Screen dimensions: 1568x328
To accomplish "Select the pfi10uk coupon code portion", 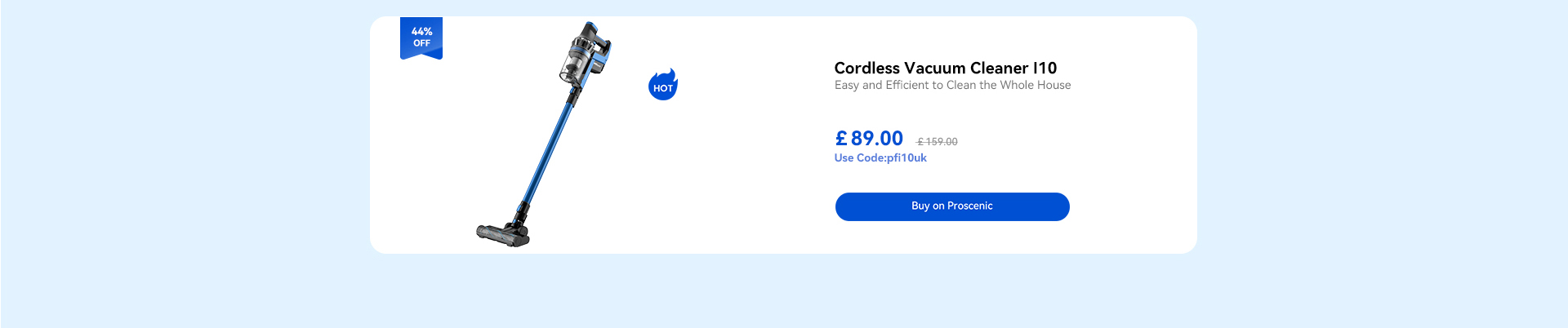I will click(906, 158).
